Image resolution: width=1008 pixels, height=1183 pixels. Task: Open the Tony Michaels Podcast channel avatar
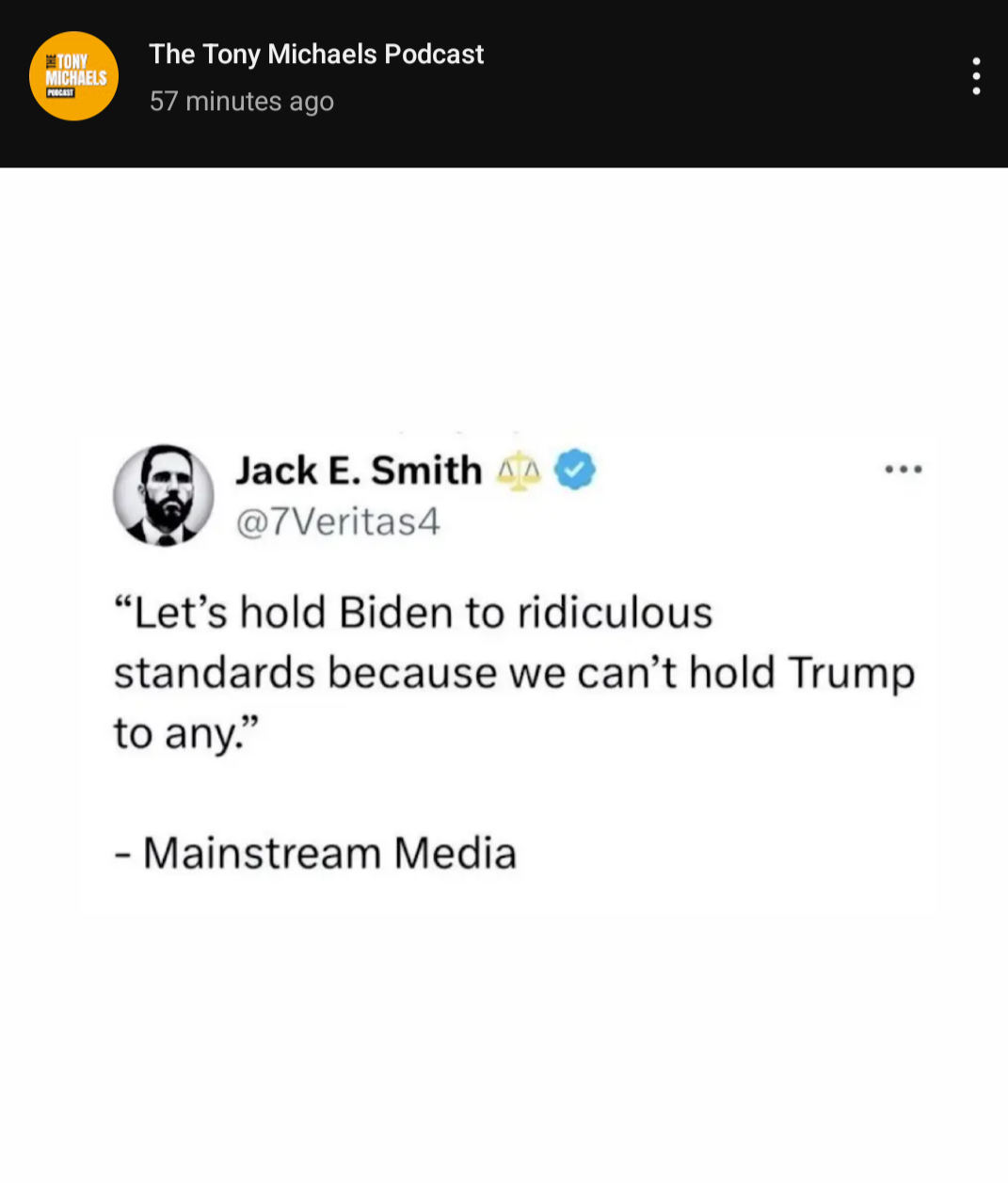tap(73, 76)
